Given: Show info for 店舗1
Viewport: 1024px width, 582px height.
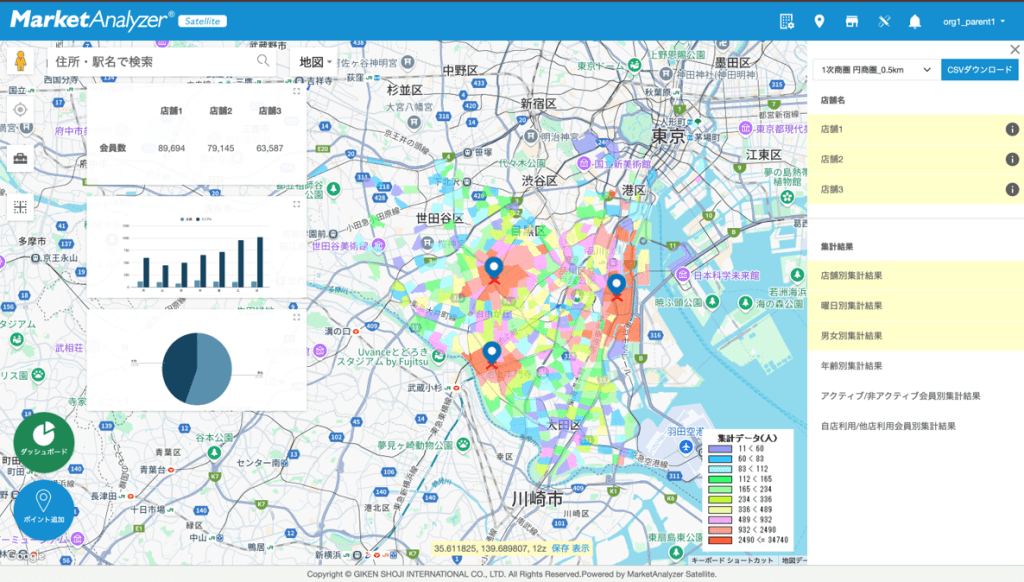Looking at the screenshot, I should point(1012,129).
